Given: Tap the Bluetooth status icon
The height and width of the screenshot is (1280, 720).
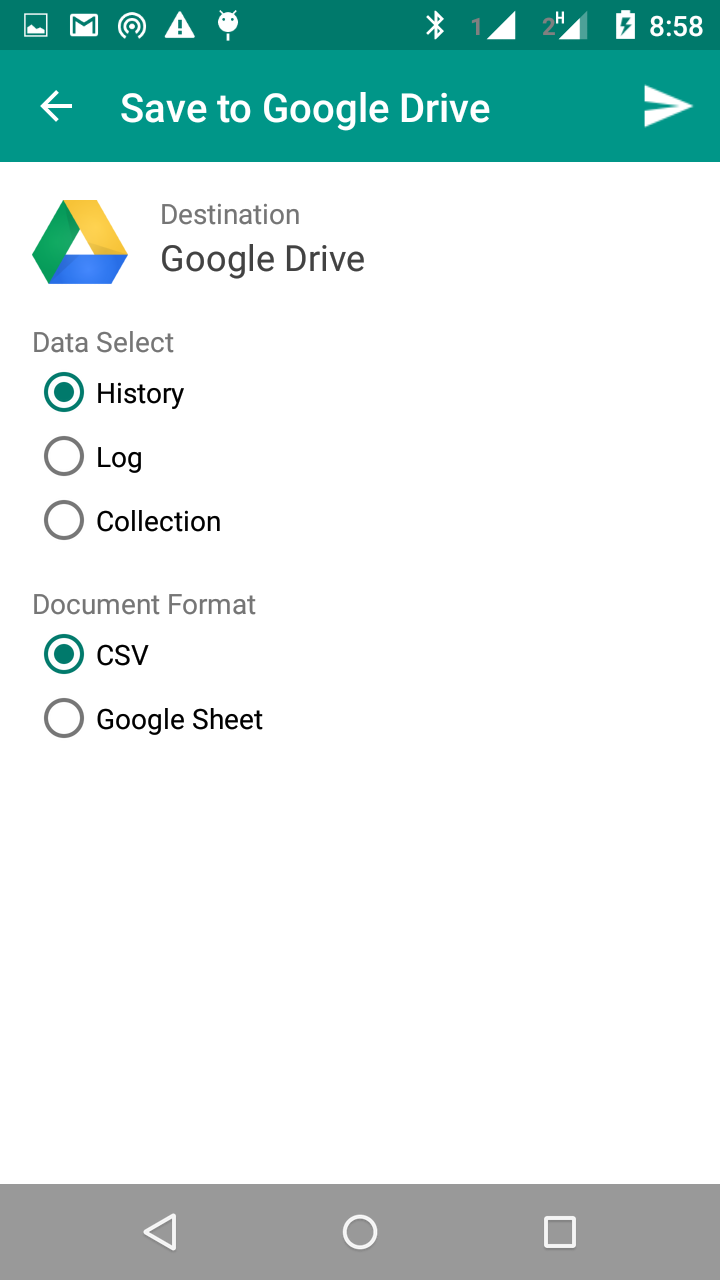Looking at the screenshot, I should pyautogui.click(x=435, y=25).
